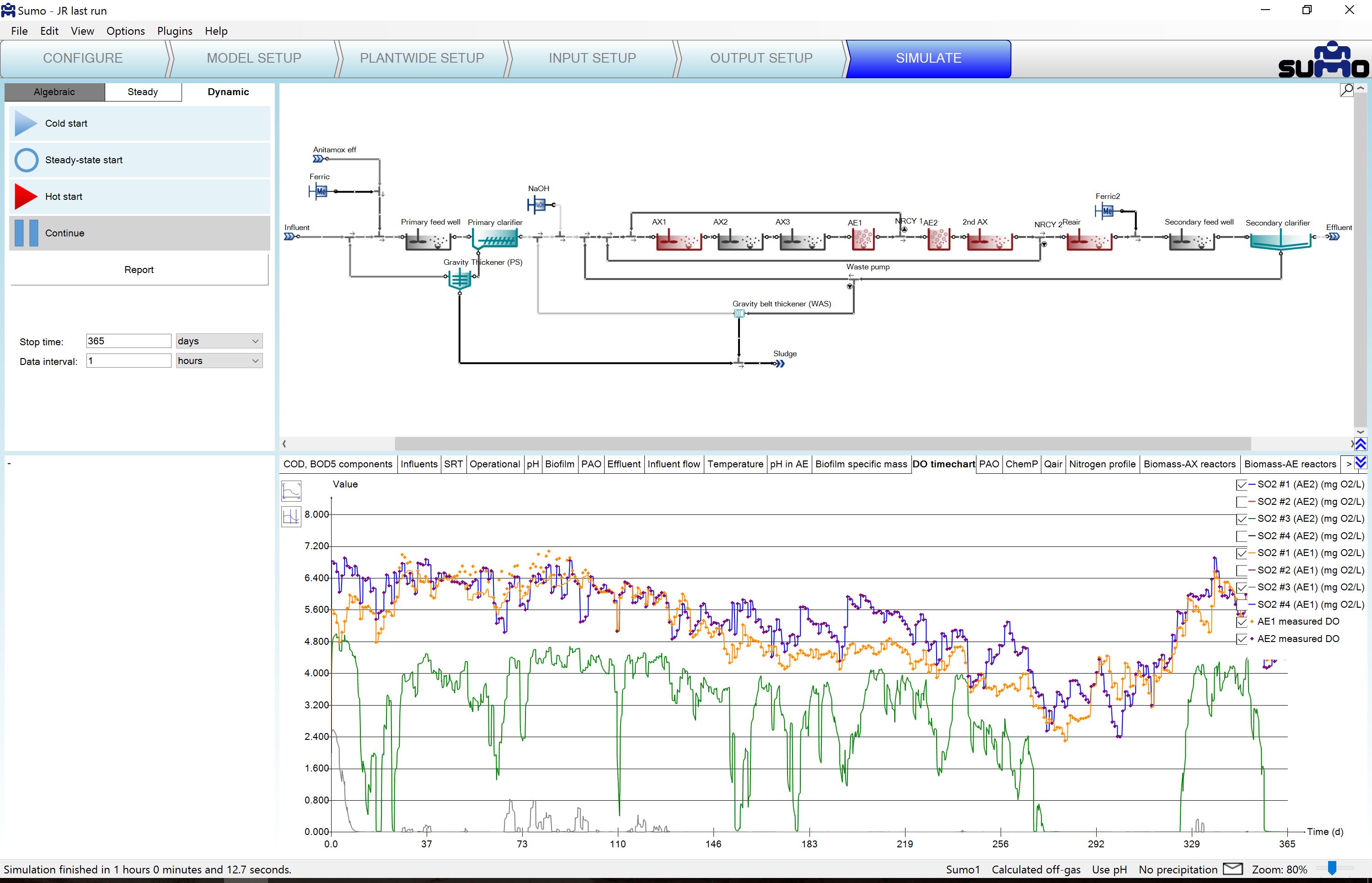Expand more chart tabs arrow
The width and height of the screenshot is (1372, 883).
(1349, 464)
